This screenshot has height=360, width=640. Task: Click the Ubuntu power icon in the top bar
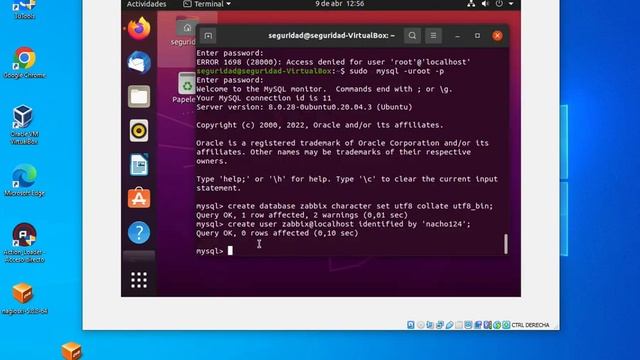(x=499, y=4)
